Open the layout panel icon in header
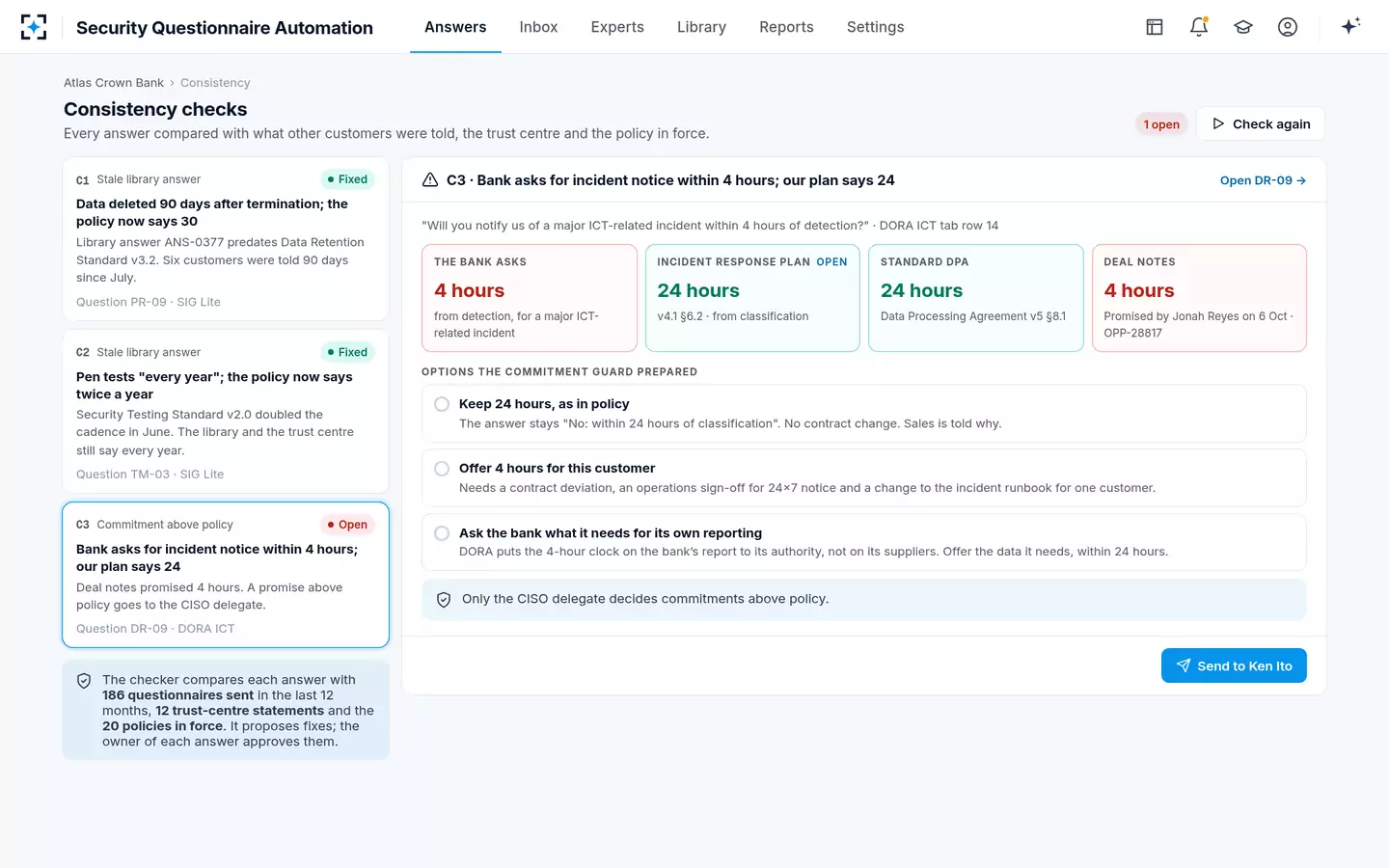The image size is (1389, 868). (x=1155, y=27)
